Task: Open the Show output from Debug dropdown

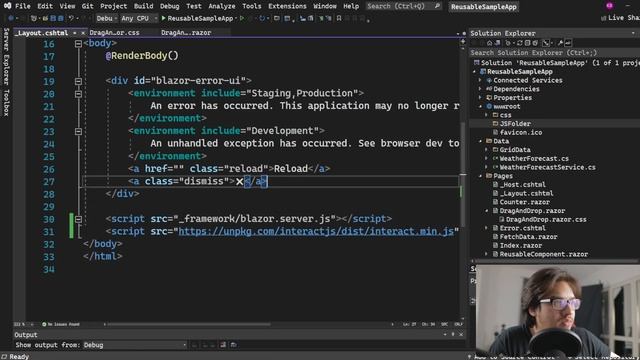Action: [135, 345]
